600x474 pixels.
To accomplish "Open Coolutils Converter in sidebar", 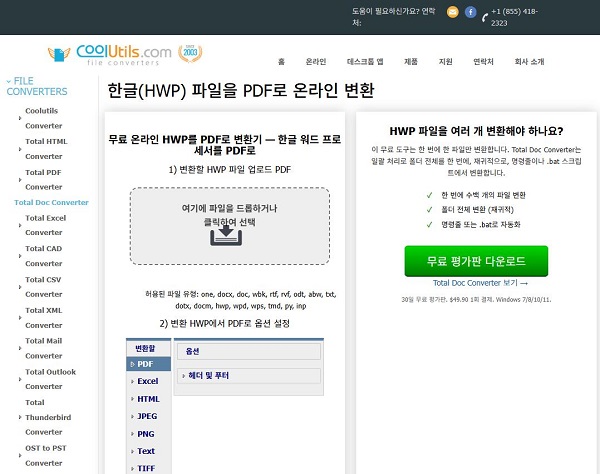I will coord(44,118).
